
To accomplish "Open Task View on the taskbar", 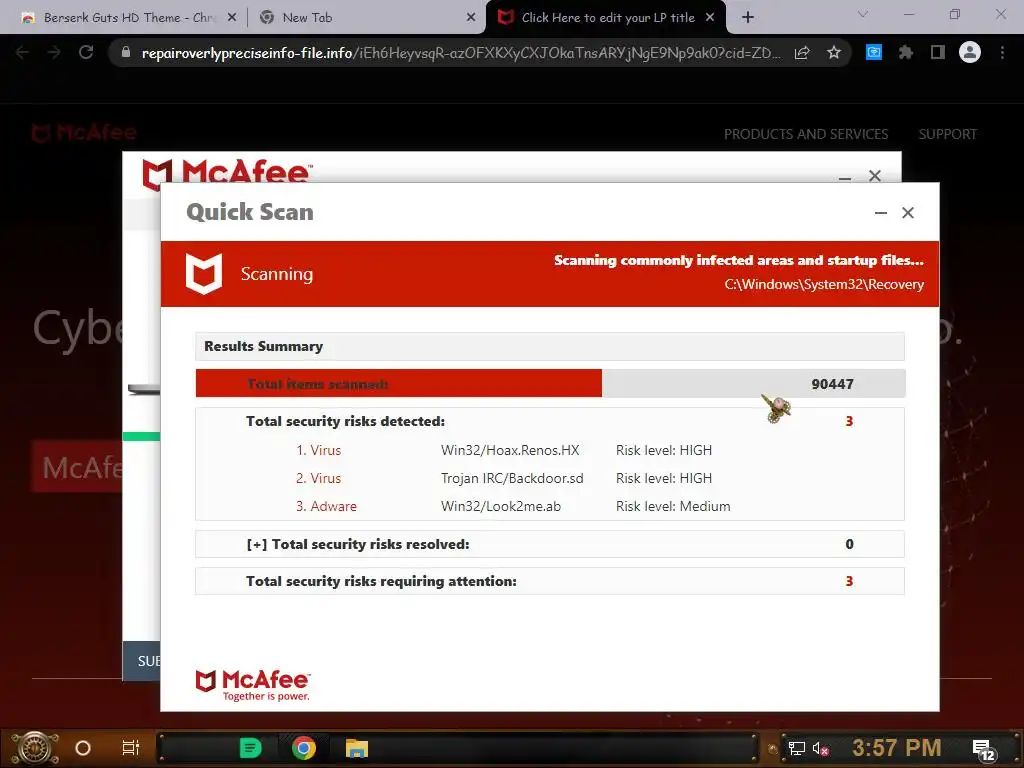I will click(x=131, y=748).
